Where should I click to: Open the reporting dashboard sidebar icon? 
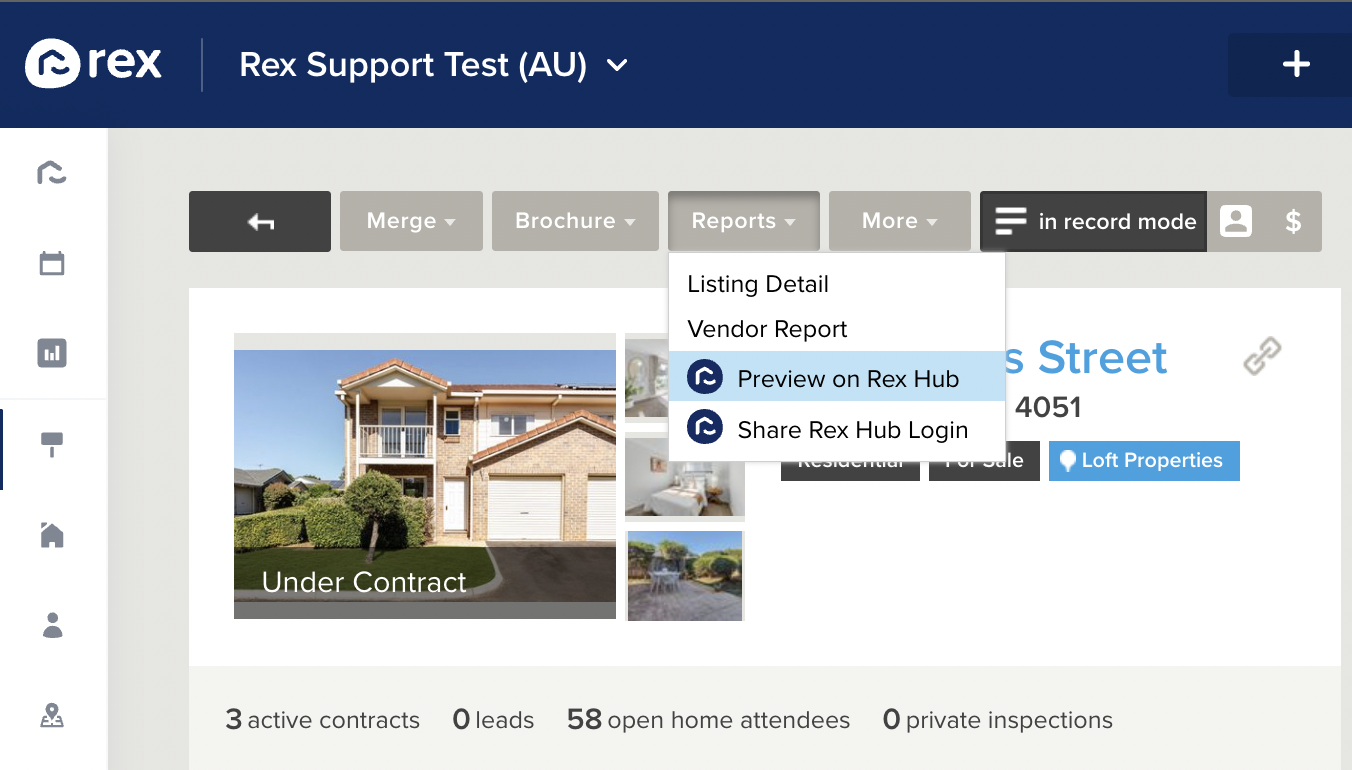51,352
